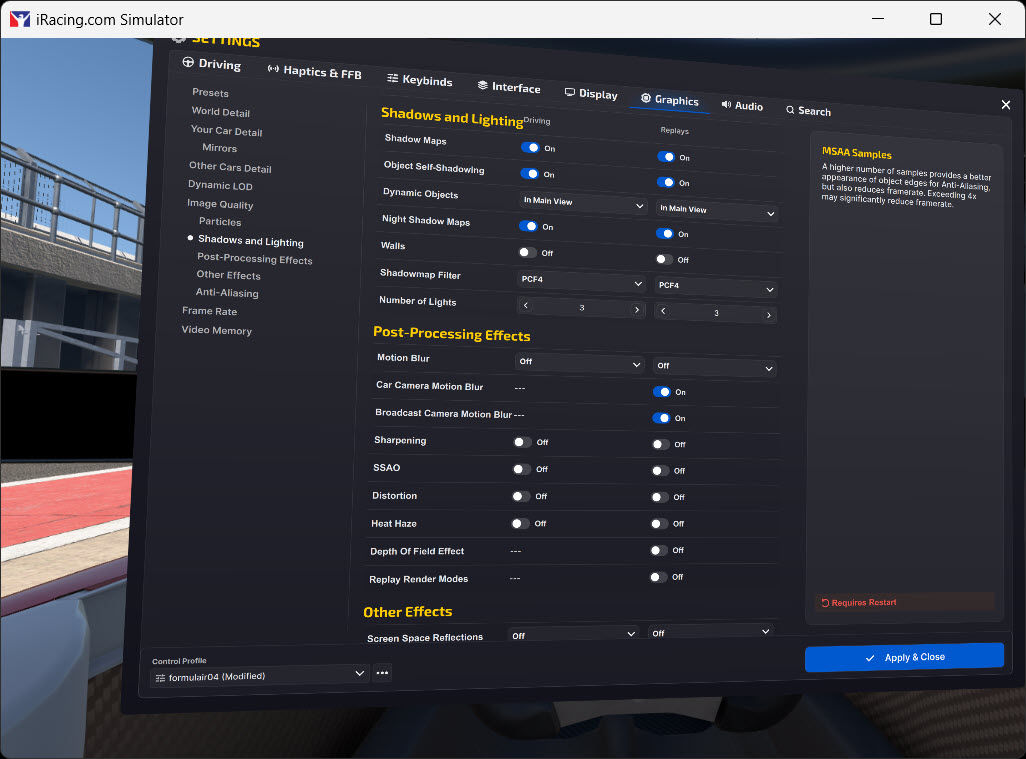Switch to the Audio tab

742,105
